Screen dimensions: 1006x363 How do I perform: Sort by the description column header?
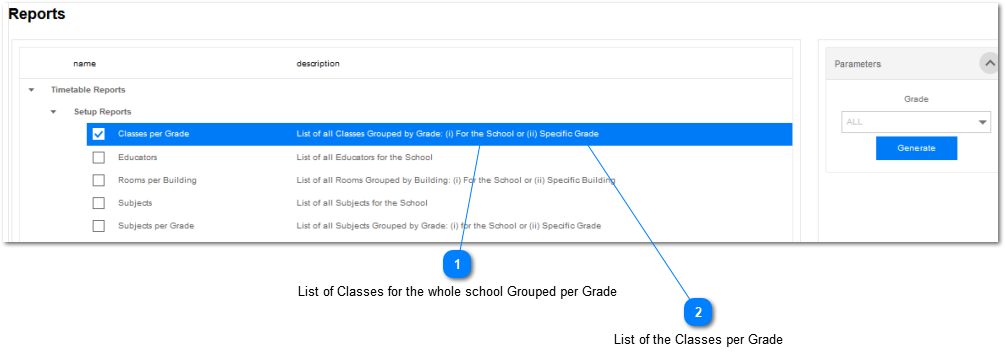click(x=318, y=64)
